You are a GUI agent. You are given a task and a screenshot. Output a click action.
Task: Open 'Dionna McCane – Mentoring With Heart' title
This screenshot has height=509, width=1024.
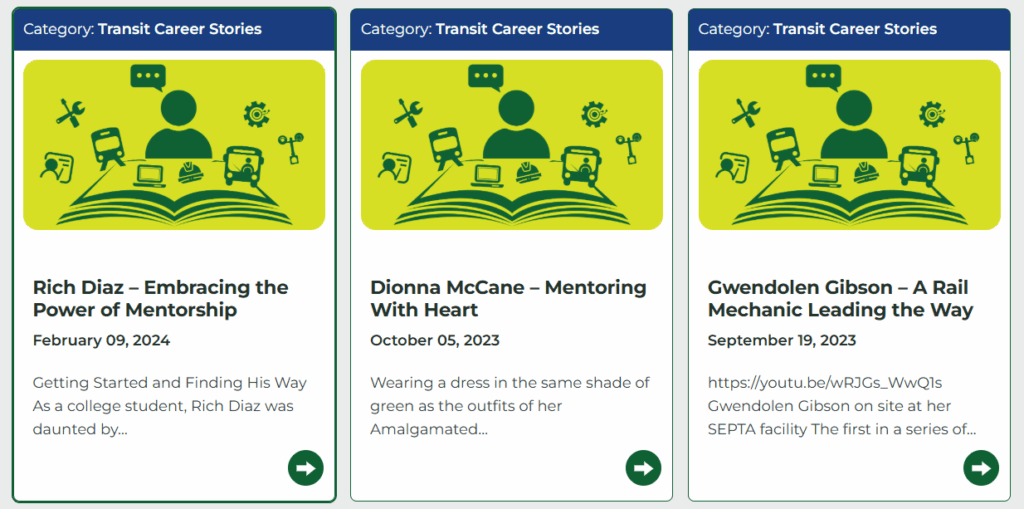[x=508, y=299]
